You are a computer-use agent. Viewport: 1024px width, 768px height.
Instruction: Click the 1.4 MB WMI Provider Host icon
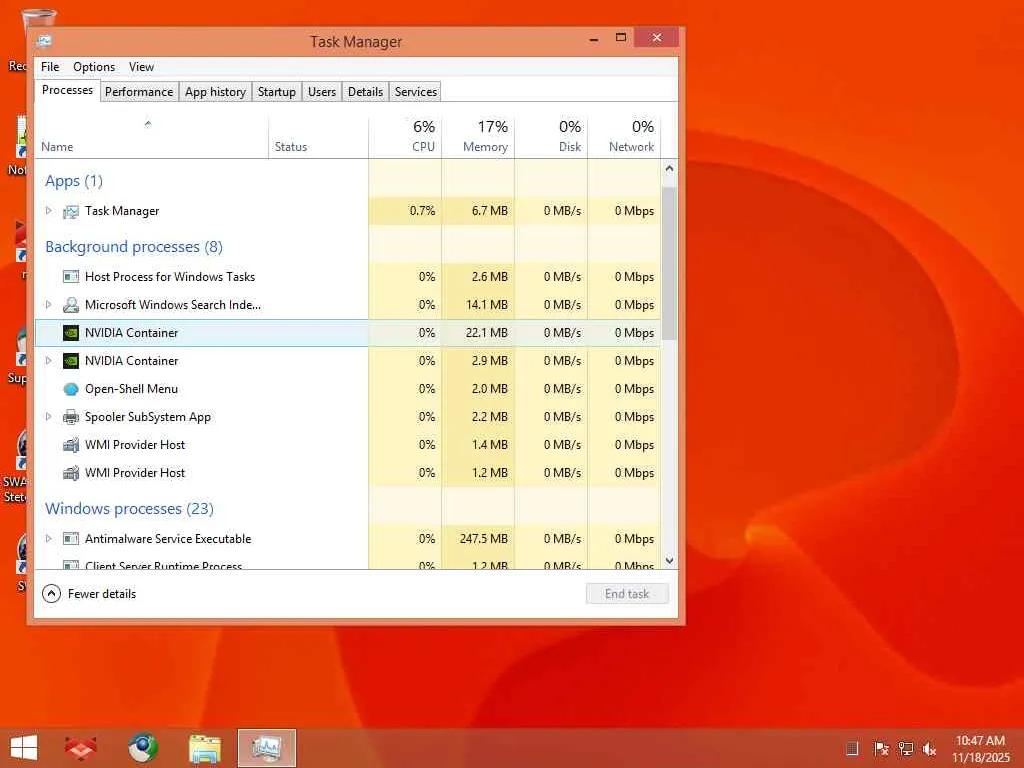click(x=71, y=445)
